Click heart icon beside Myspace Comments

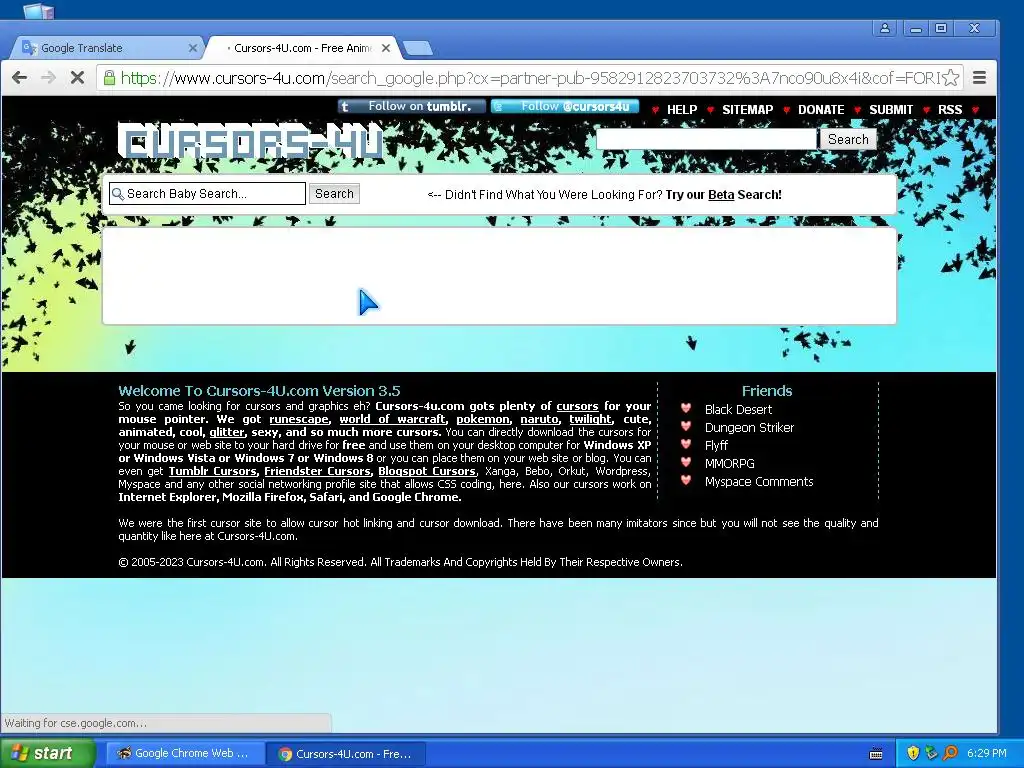click(686, 480)
